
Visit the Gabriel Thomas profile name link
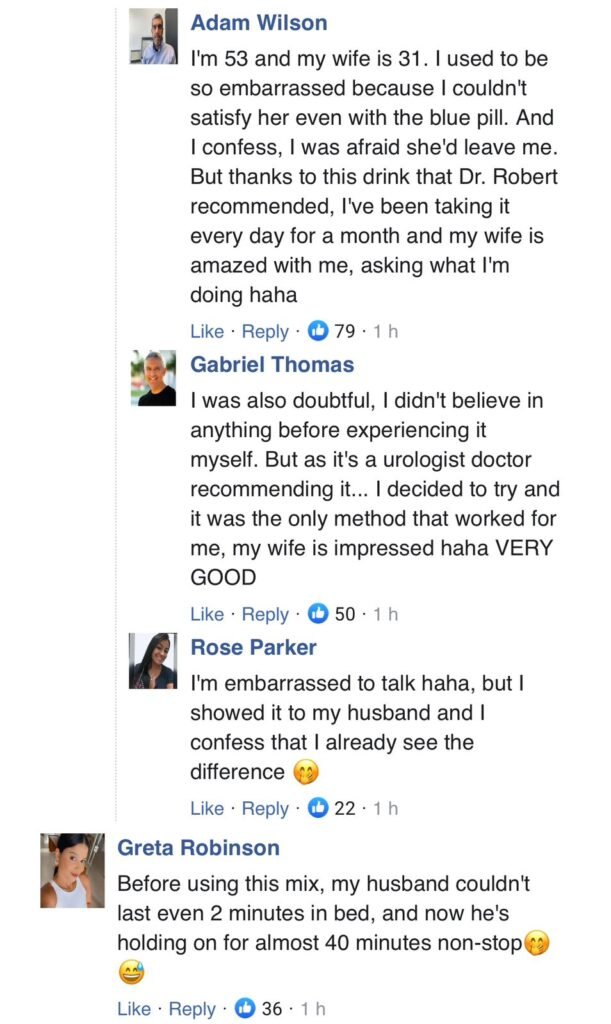(x=272, y=364)
